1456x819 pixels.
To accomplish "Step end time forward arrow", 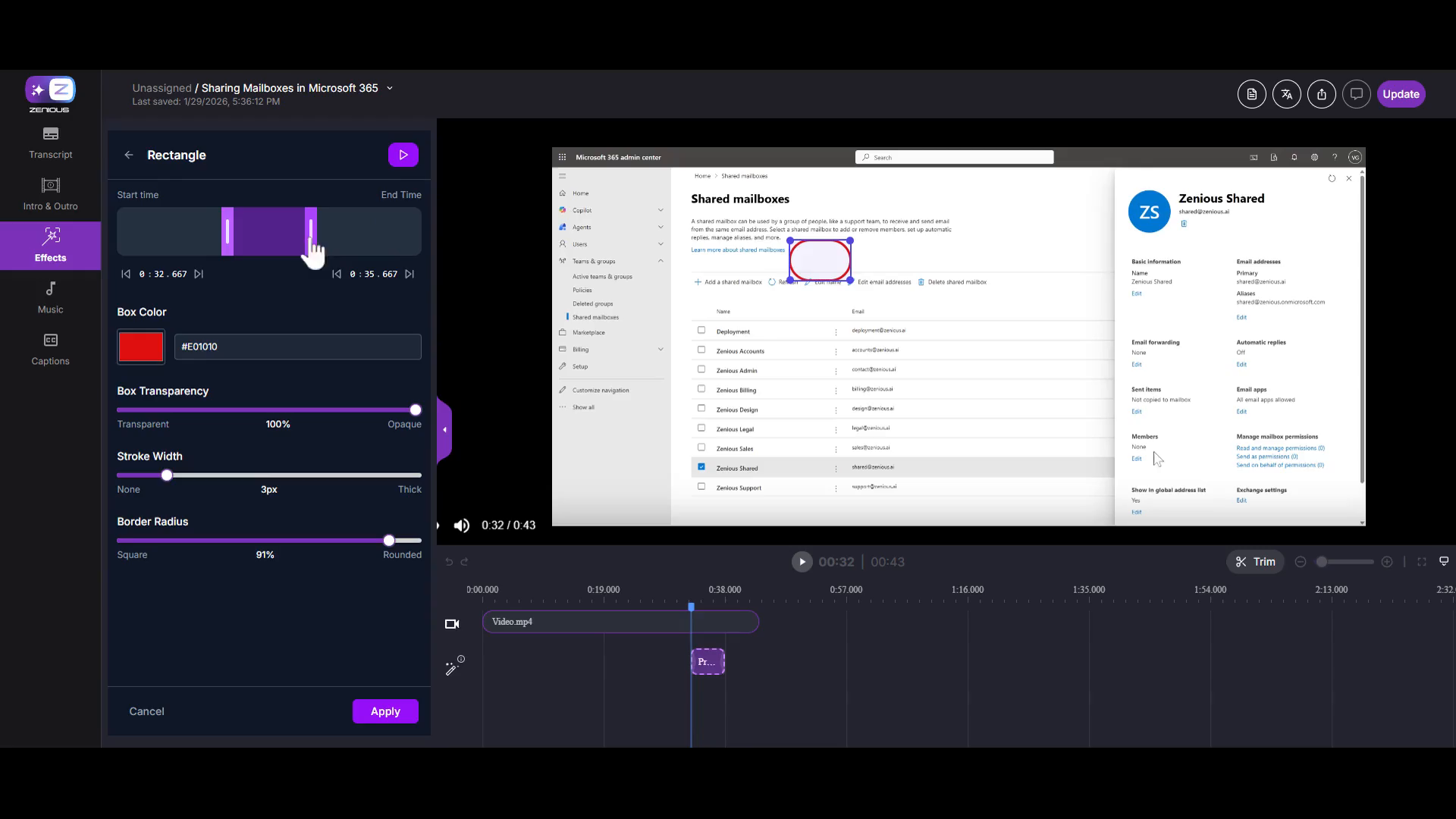I will click(x=409, y=274).
